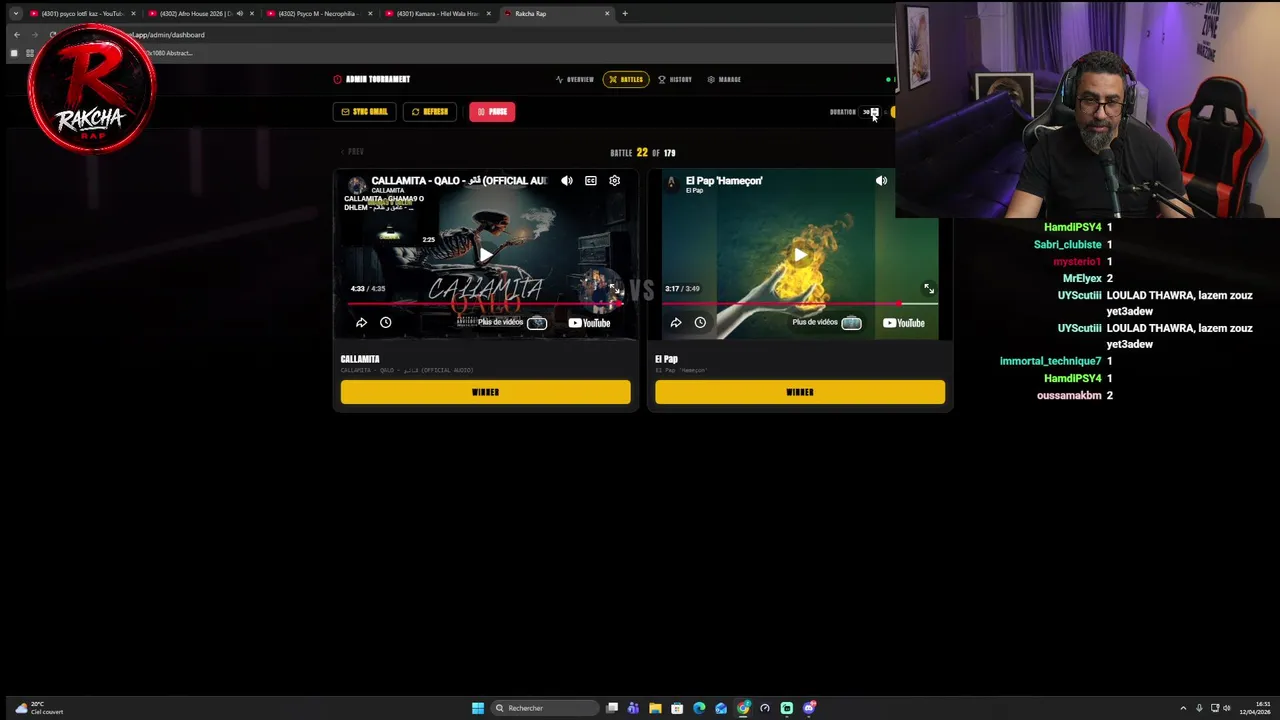Seek on the El Pap video progress bar
Screen dimensions: 1280x720
tap(800, 303)
